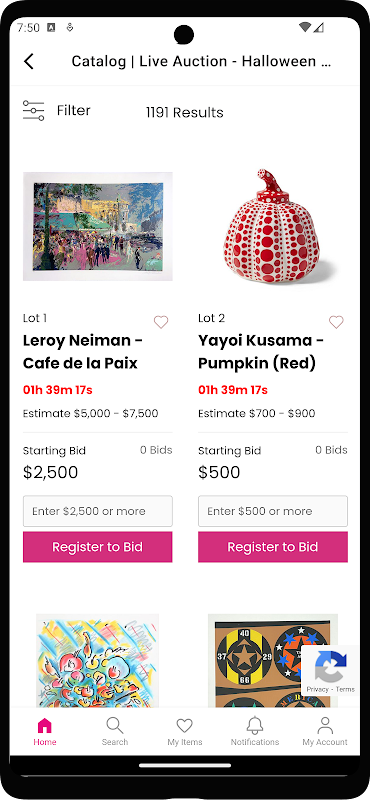Open the Cafe de la Paix painting thumbnail
This screenshot has width=370, height=800.
97,227
